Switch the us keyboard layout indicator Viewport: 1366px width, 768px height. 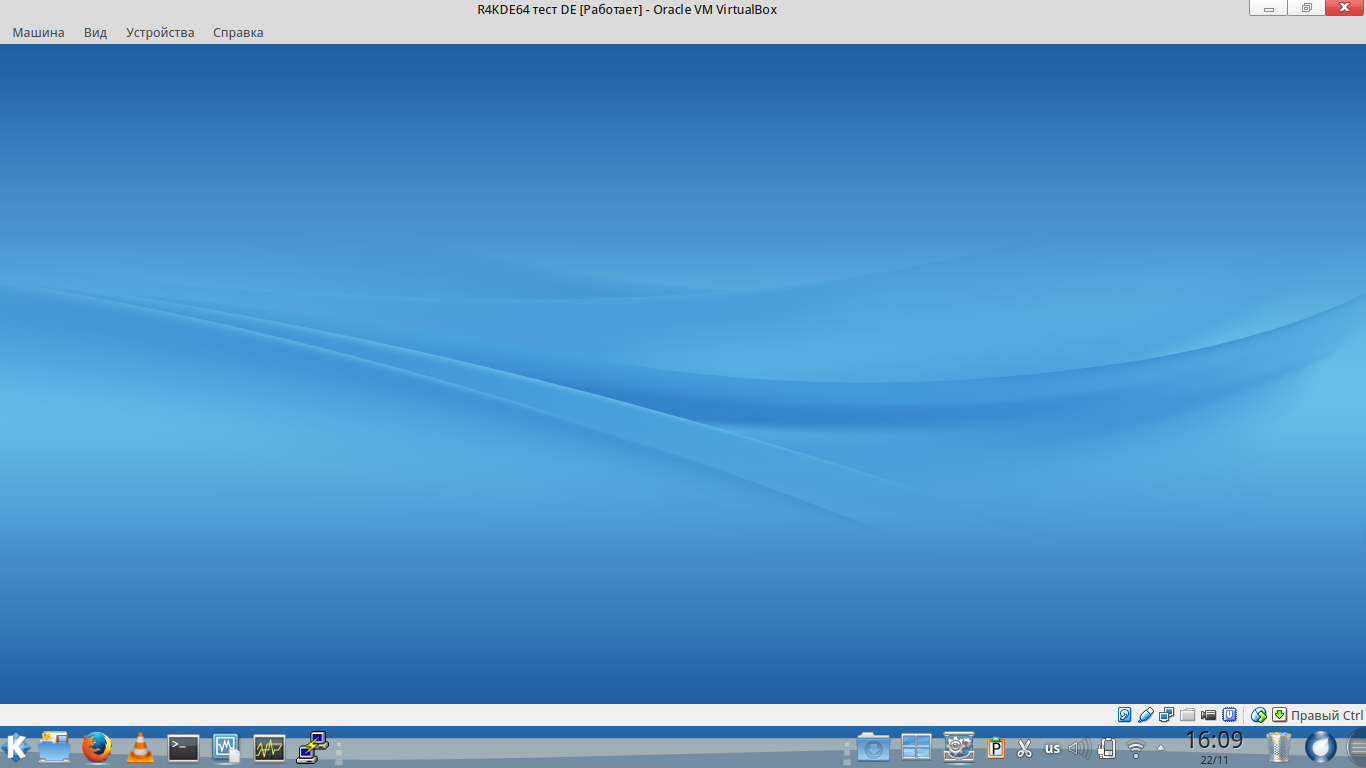point(1052,748)
